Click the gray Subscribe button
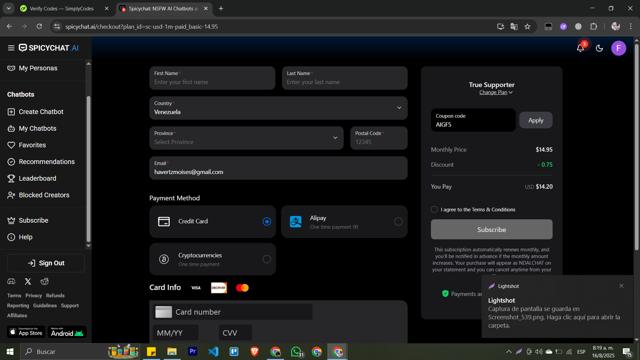Viewport: 640px width, 360px height. (491, 229)
